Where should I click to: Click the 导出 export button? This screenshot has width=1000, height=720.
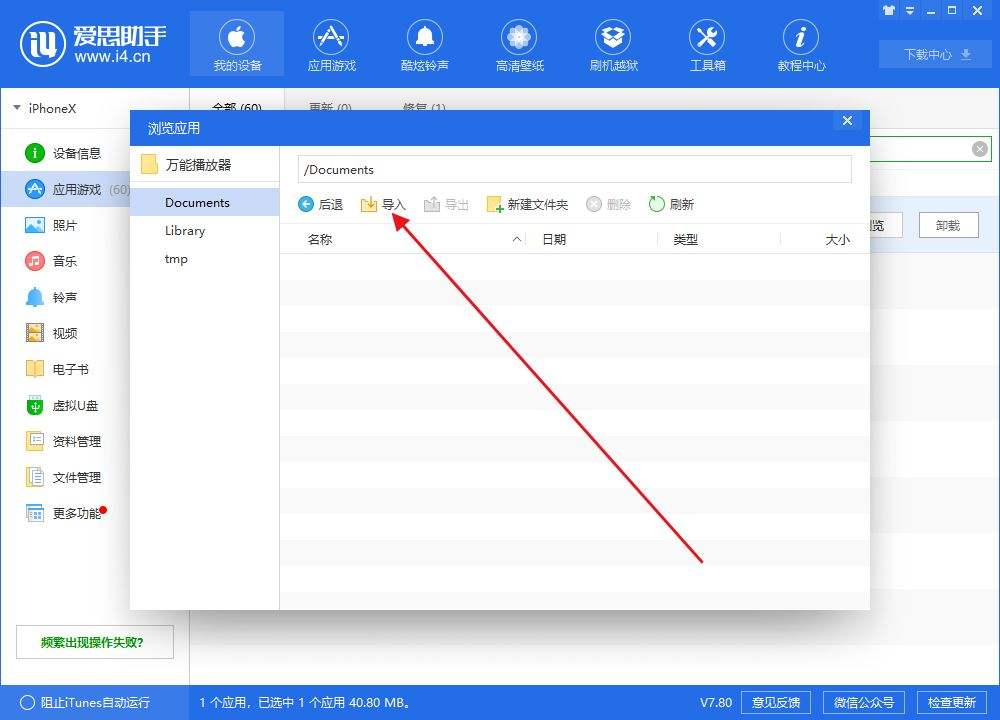[x=446, y=204]
